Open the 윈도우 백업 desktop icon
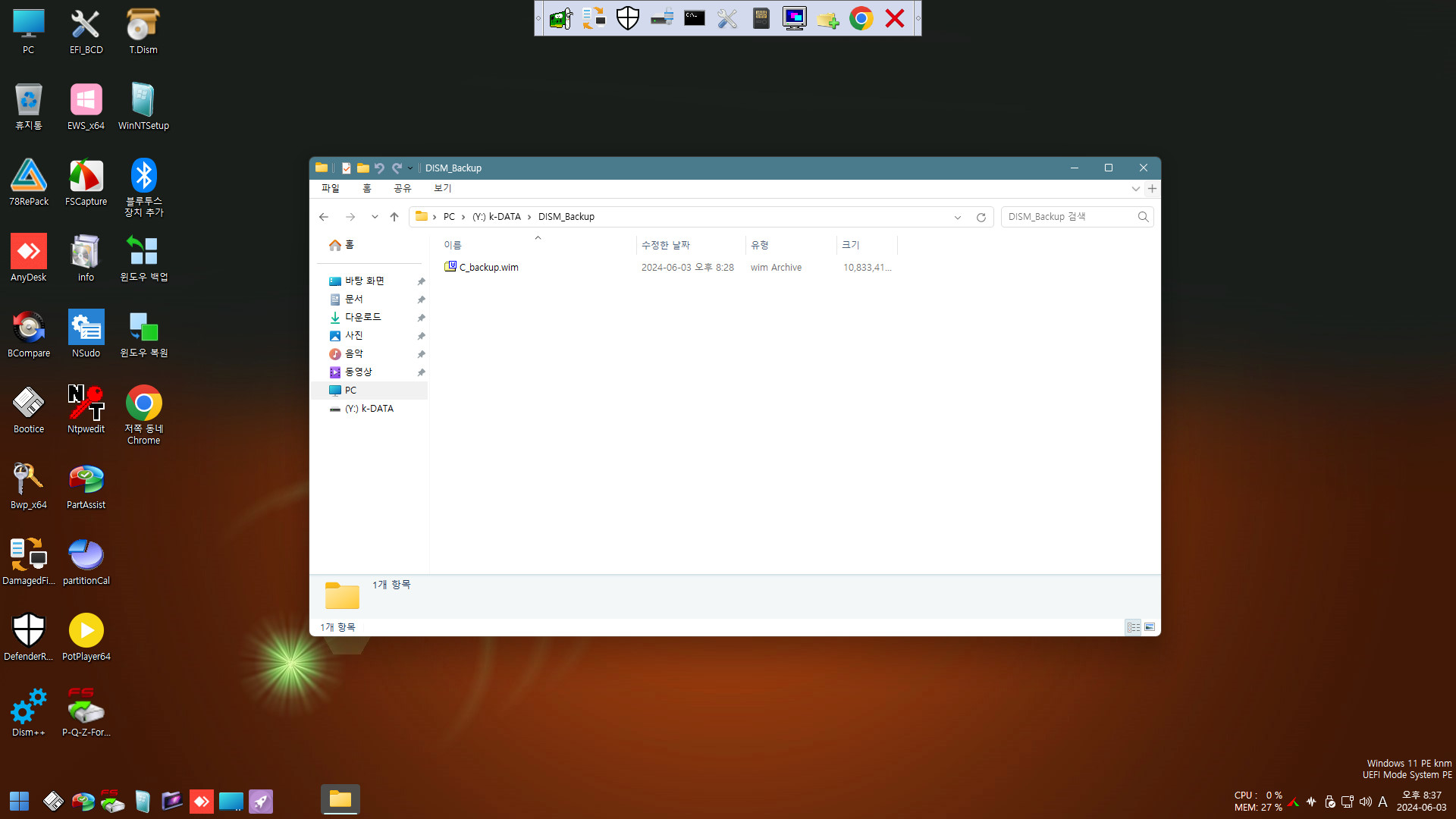This screenshot has height=819, width=1456. pos(143,259)
